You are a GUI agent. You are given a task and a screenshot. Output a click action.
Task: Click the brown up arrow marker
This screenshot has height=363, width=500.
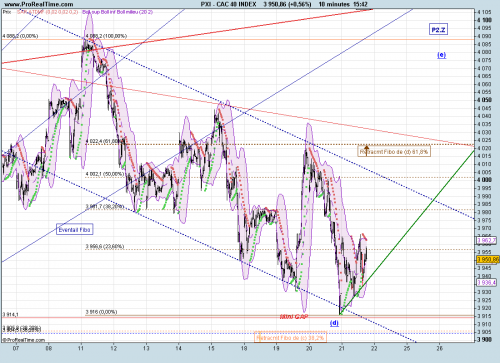coord(366,150)
